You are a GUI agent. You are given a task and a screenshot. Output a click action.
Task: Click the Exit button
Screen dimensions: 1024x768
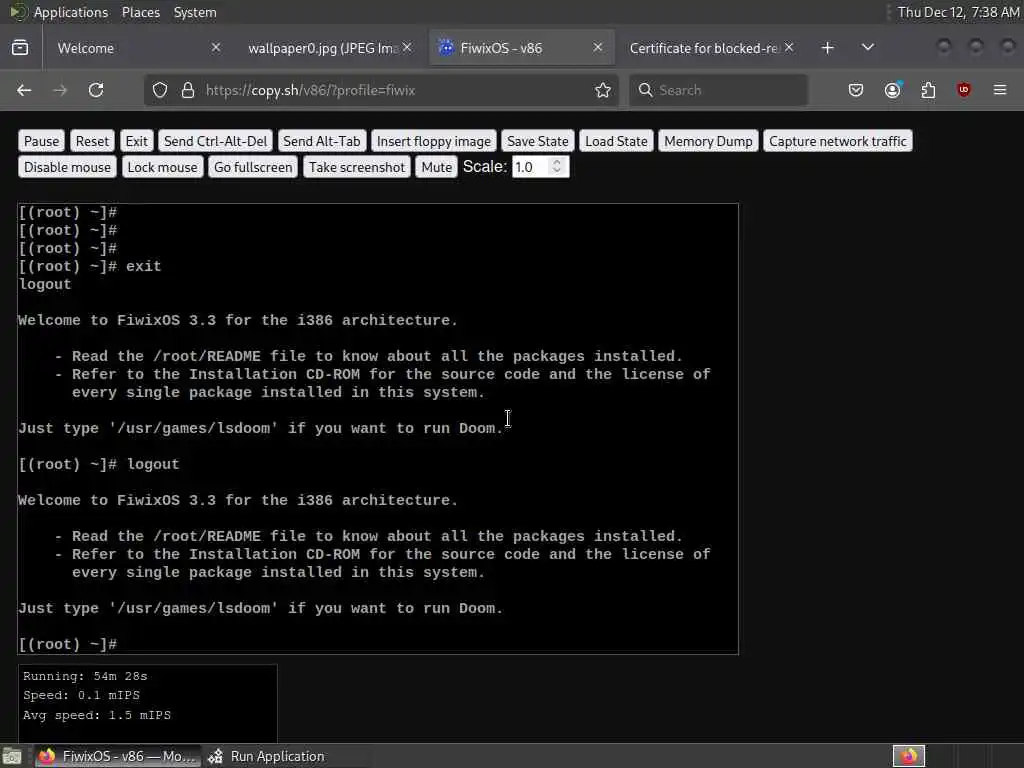tap(136, 141)
